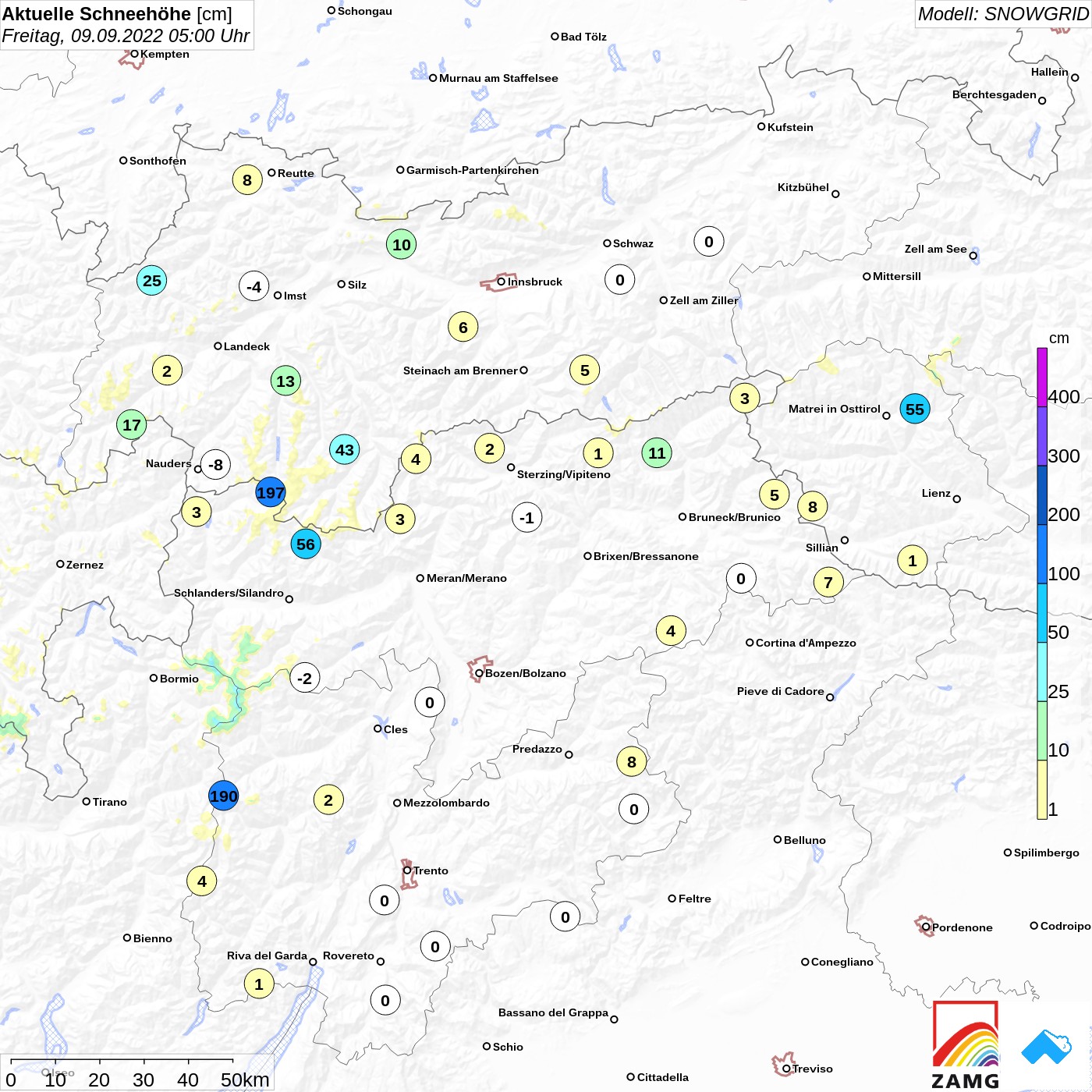This screenshot has height=1092, width=1092.
Task: Click the Cortina d'Ampezzo label
Action: pos(806,643)
